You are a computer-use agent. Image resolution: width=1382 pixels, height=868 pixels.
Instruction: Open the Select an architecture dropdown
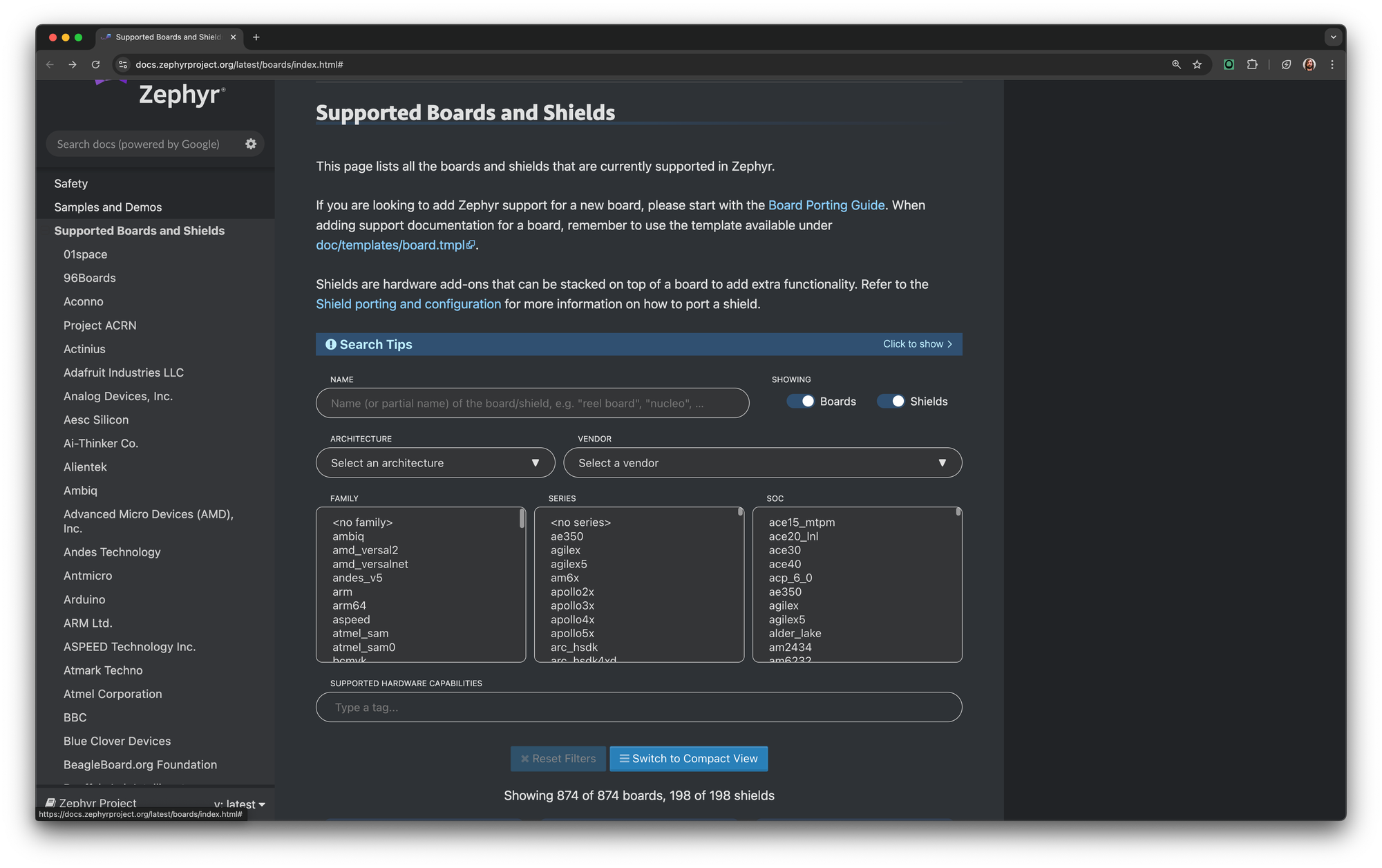point(435,462)
